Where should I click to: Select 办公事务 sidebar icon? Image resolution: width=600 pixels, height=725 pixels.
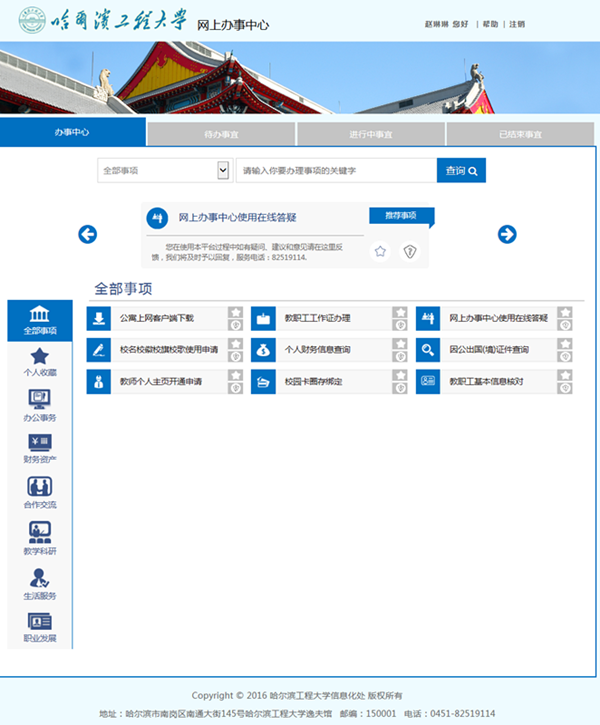(x=40, y=400)
